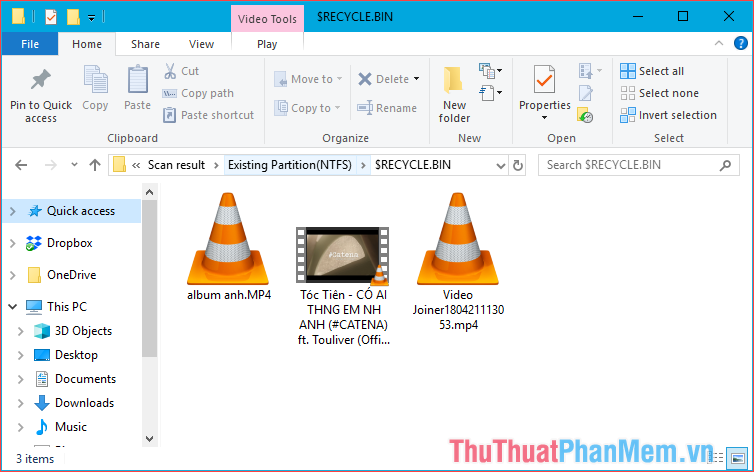Screen dimensions: 754x472
Task: Click the search magnifier icon
Action: [725, 165]
